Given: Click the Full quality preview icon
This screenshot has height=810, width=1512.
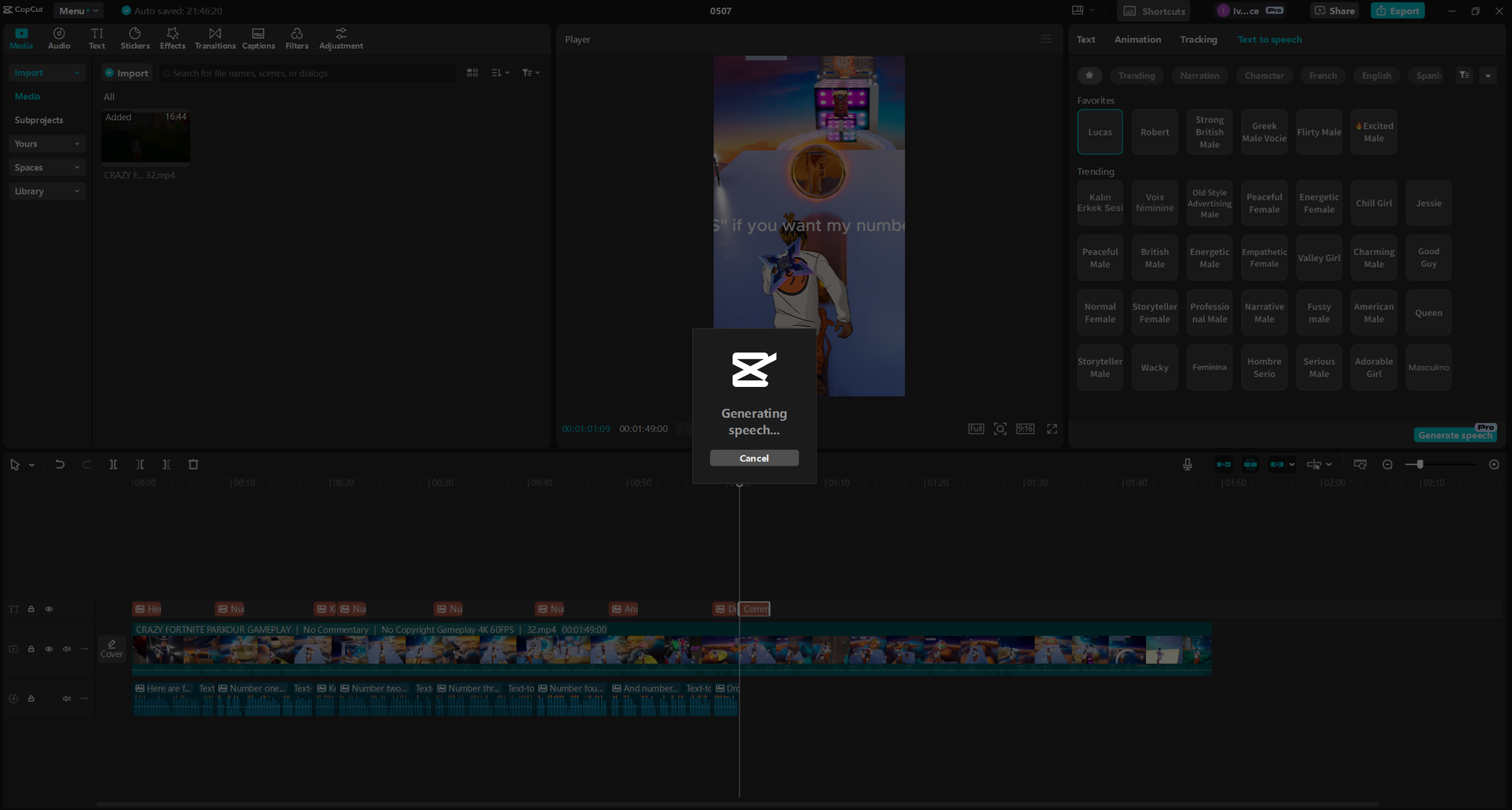Looking at the screenshot, I should coord(976,428).
